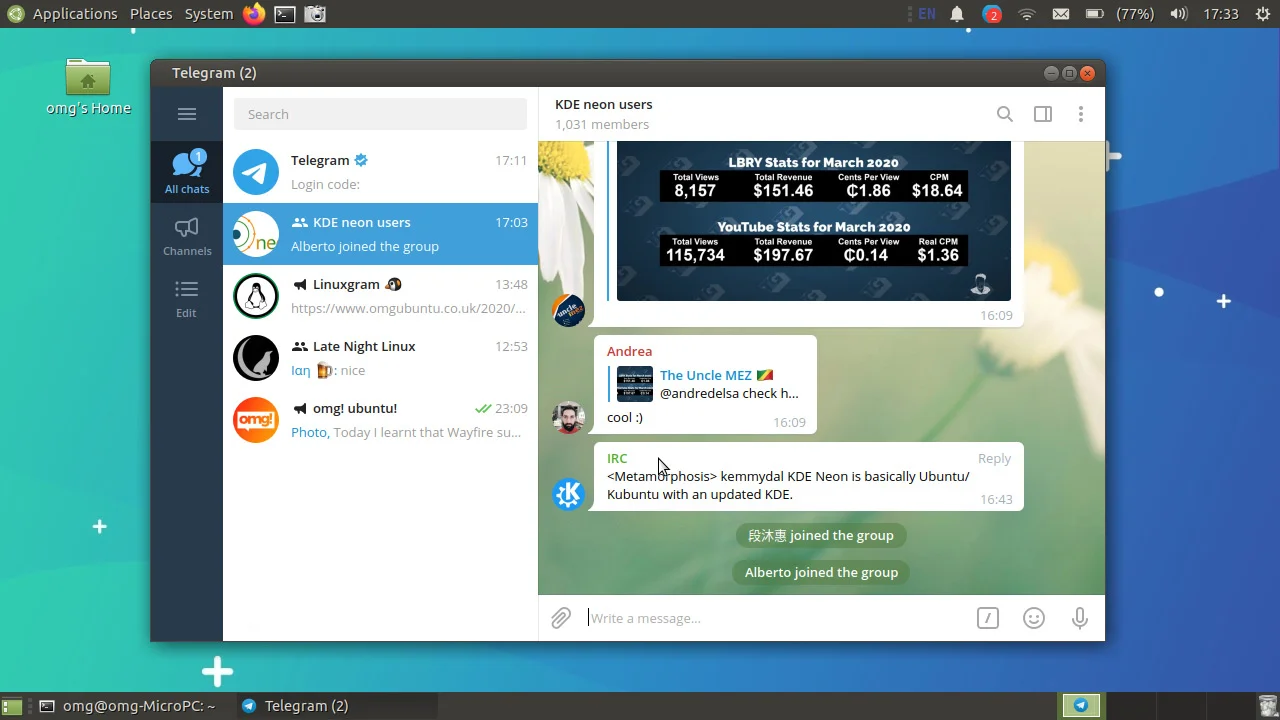Switch to the Channels filter
Screen dimensions: 1280x720
coord(186,235)
